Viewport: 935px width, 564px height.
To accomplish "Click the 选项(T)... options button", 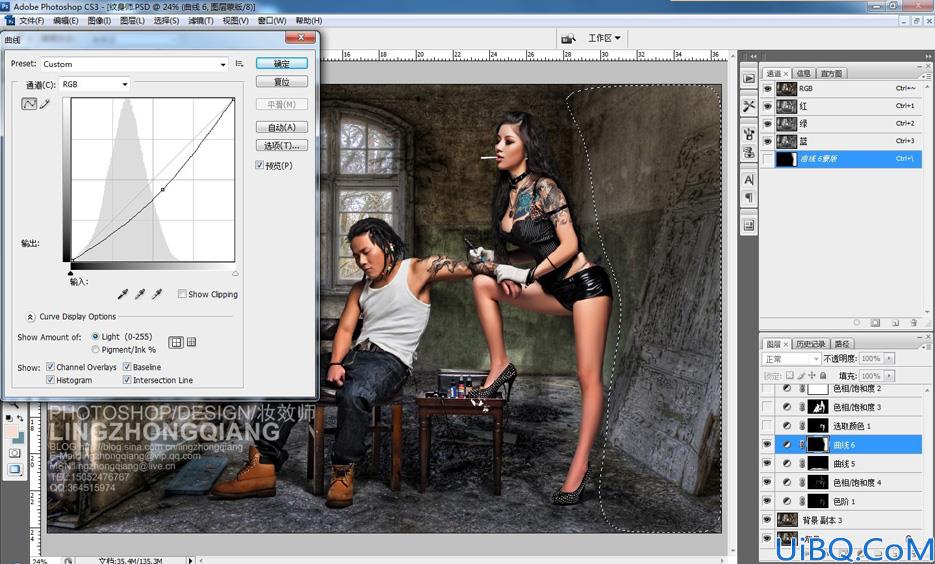I will tap(282, 145).
